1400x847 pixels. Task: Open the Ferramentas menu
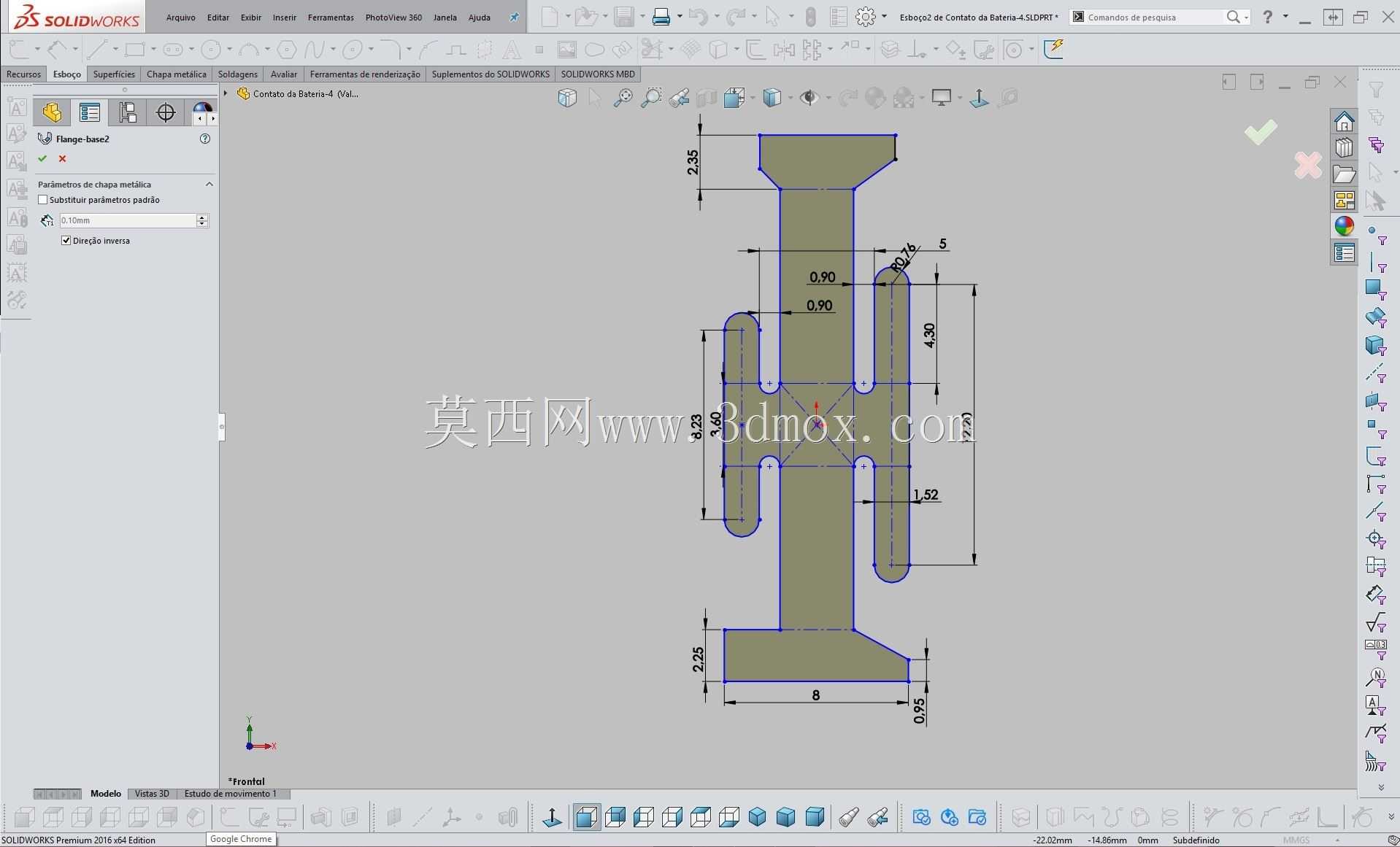click(331, 18)
